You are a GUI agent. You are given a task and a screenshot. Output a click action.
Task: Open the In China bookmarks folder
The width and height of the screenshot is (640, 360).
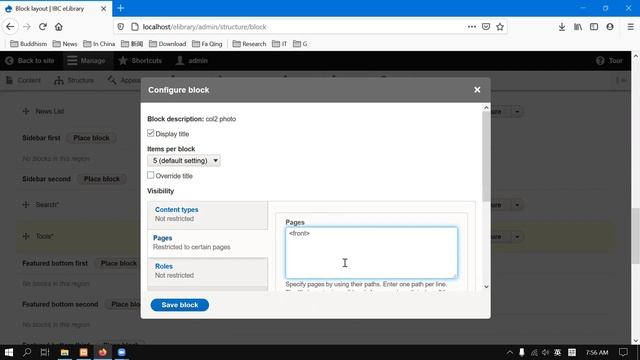pyautogui.click(x=99, y=44)
